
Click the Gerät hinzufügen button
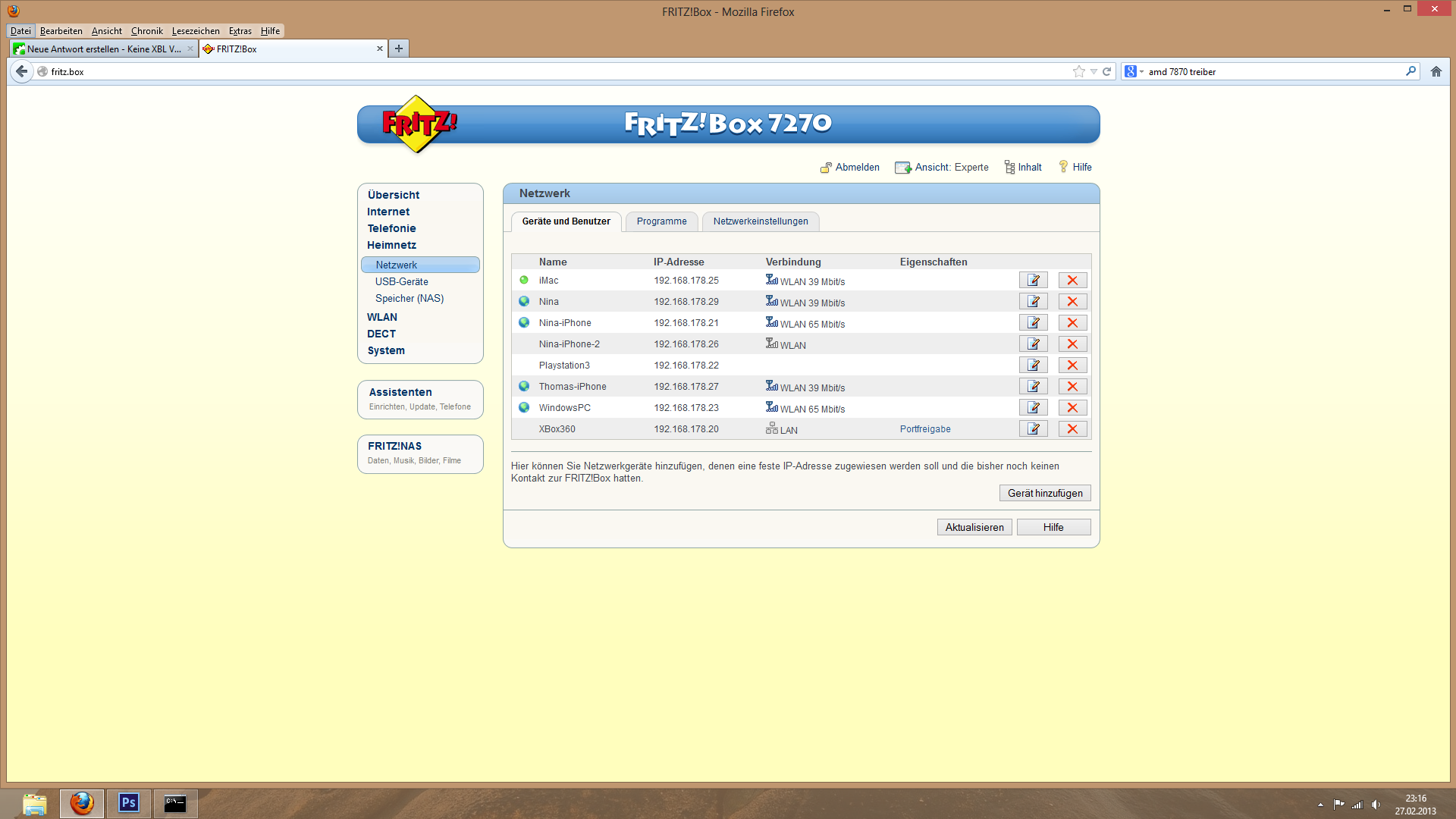click(1044, 493)
